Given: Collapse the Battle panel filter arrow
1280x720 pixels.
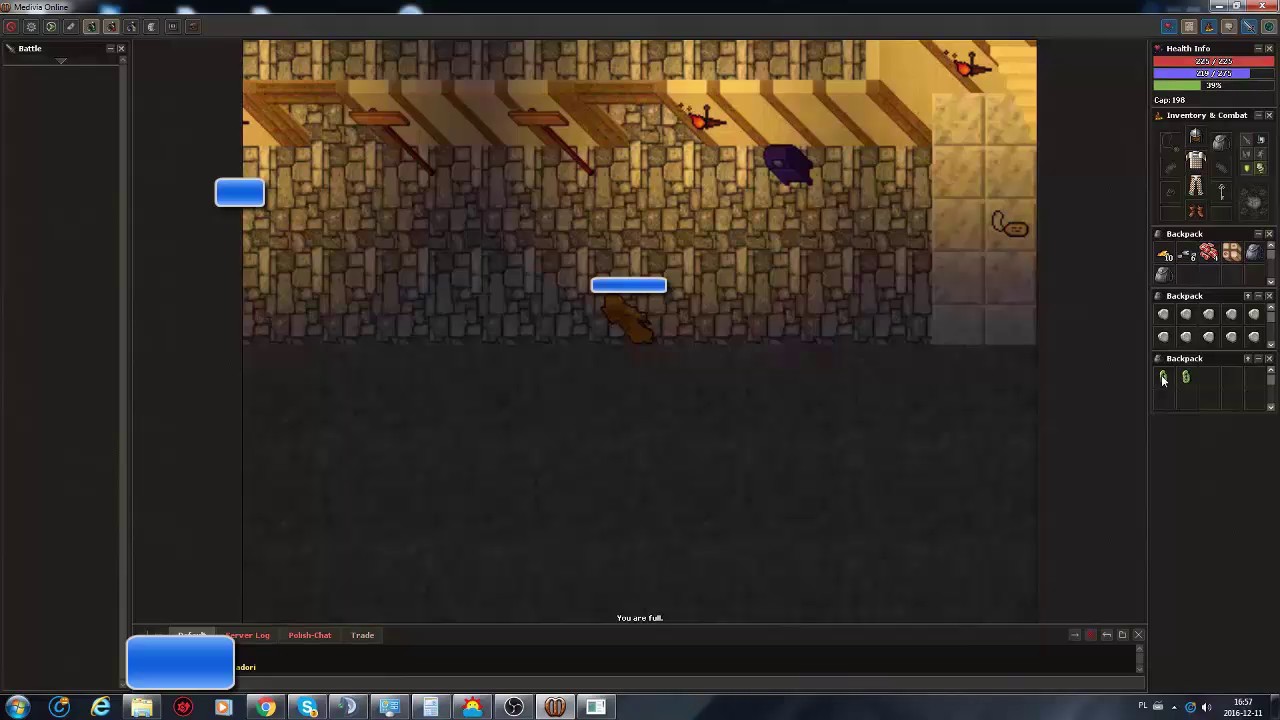Looking at the screenshot, I should pyautogui.click(x=61, y=62).
